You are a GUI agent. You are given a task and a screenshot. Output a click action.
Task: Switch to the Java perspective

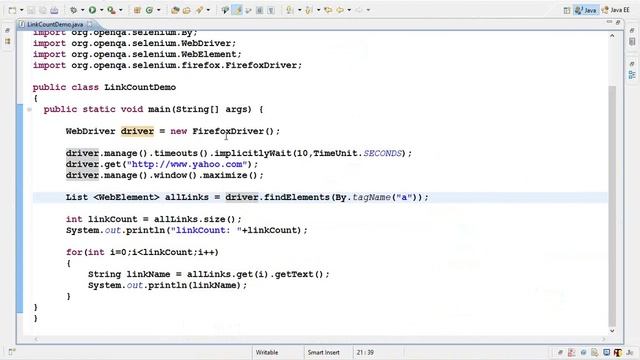point(586,10)
